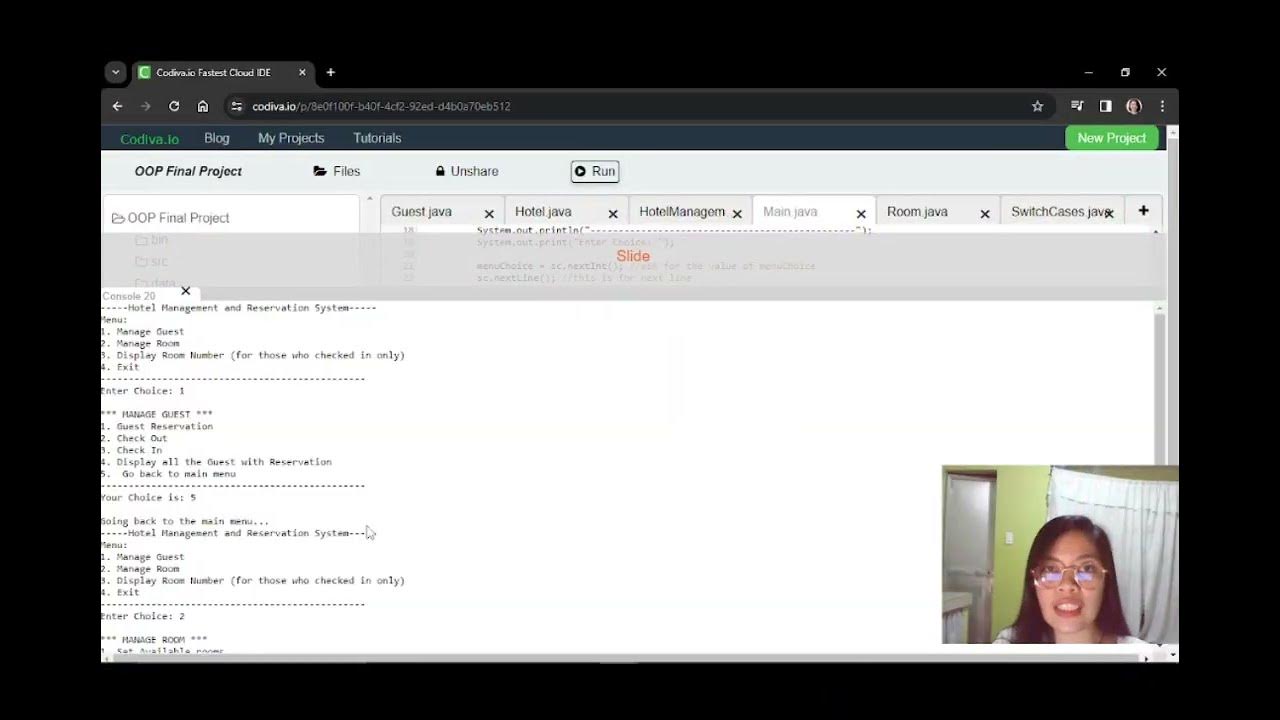This screenshot has height=720, width=1280.
Task: Click the browser back arrow
Action: [x=117, y=106]
